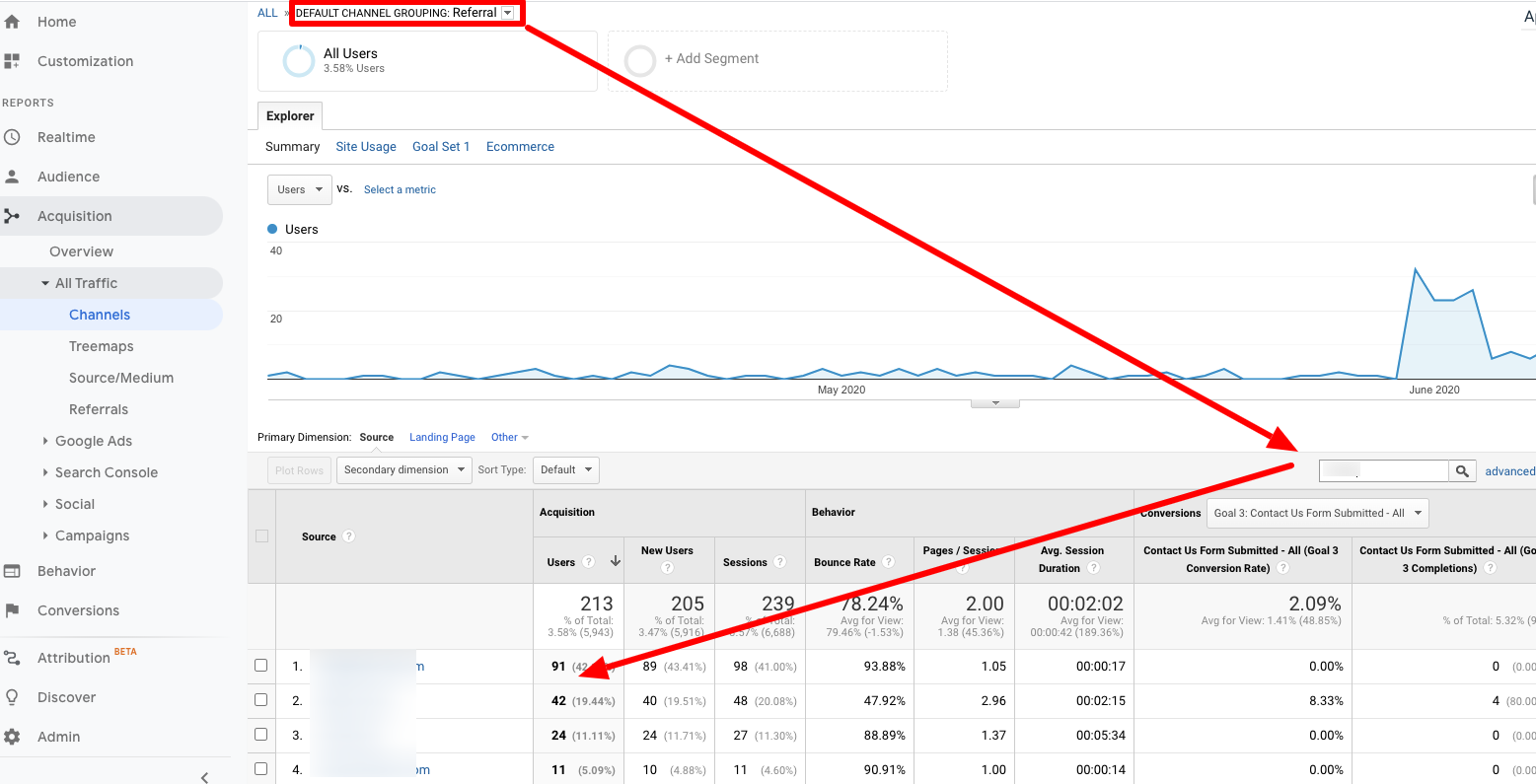The image size is (1536, 784).
Task: Open Customization via its dashboard icon
Action: [12, 61]
